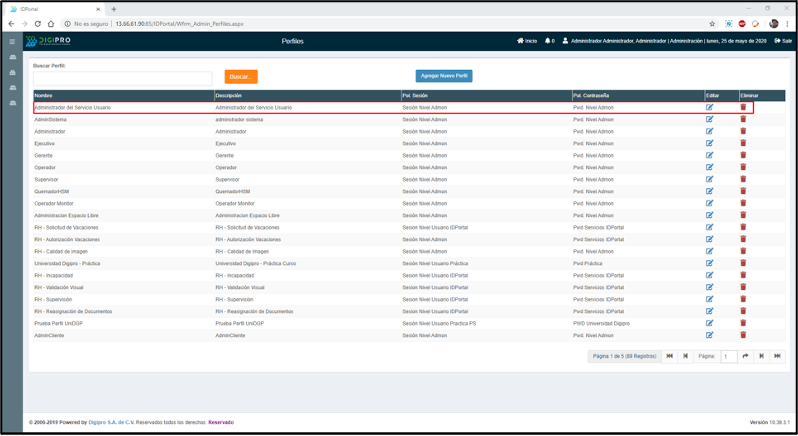Screen dimensions: 798x436
Task: Delete the Operador profile
Action: click(x=743, y=167)
